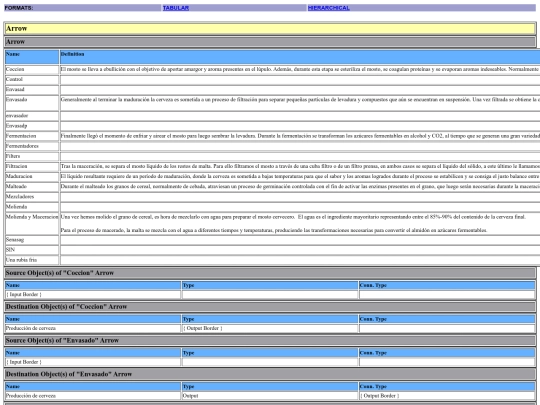Click the 'Source Object(s) of "Envasado" Arrow' header
The height and width of the screenshot is (405, 540).
click(x=270, y=341)
